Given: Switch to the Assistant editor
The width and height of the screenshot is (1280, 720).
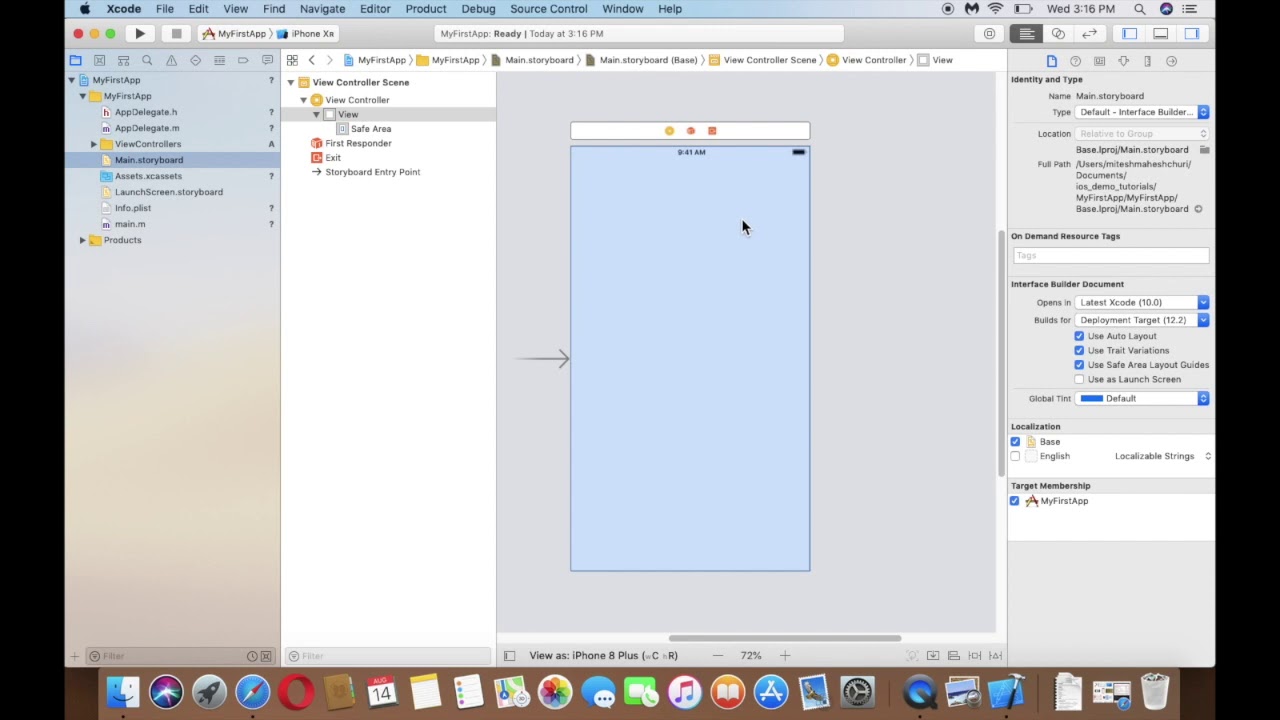Looking at the screenshot, I should [x=1058, y=34].
